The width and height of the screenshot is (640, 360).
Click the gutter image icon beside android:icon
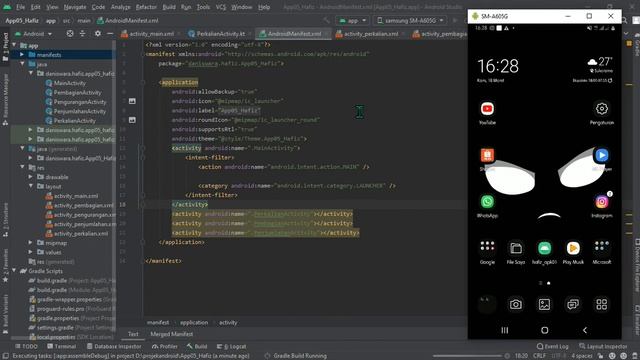(132, 101)
